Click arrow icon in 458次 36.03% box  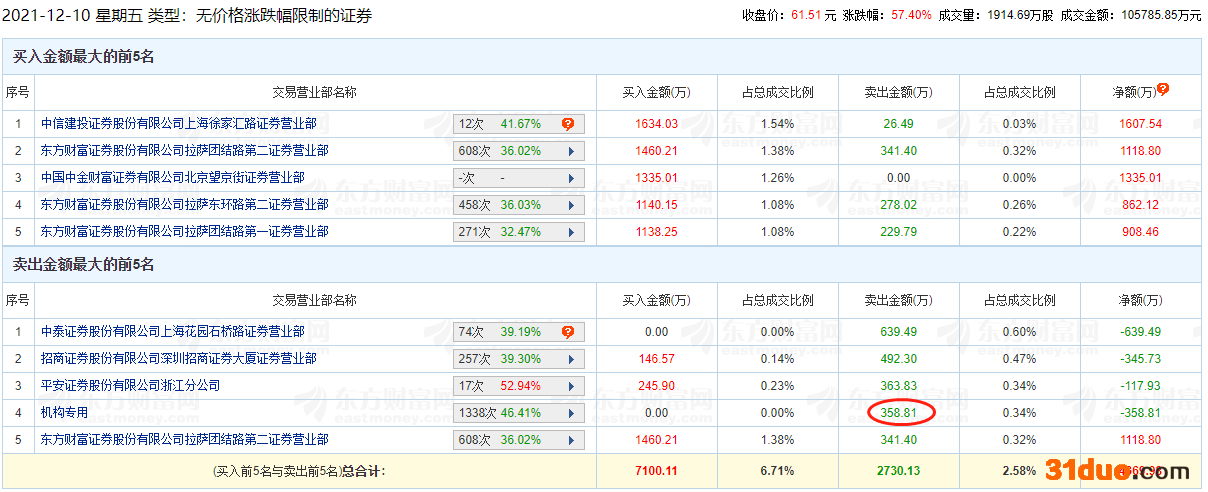coord(571,205)
